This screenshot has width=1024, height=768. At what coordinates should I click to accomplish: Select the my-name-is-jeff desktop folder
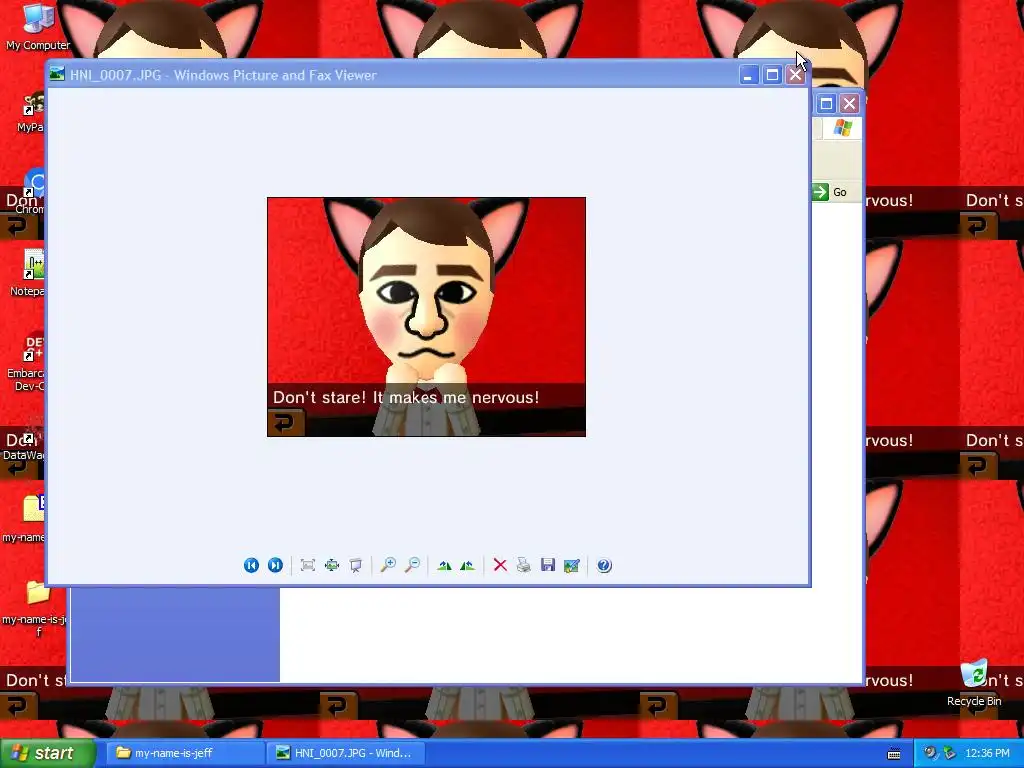34,607
